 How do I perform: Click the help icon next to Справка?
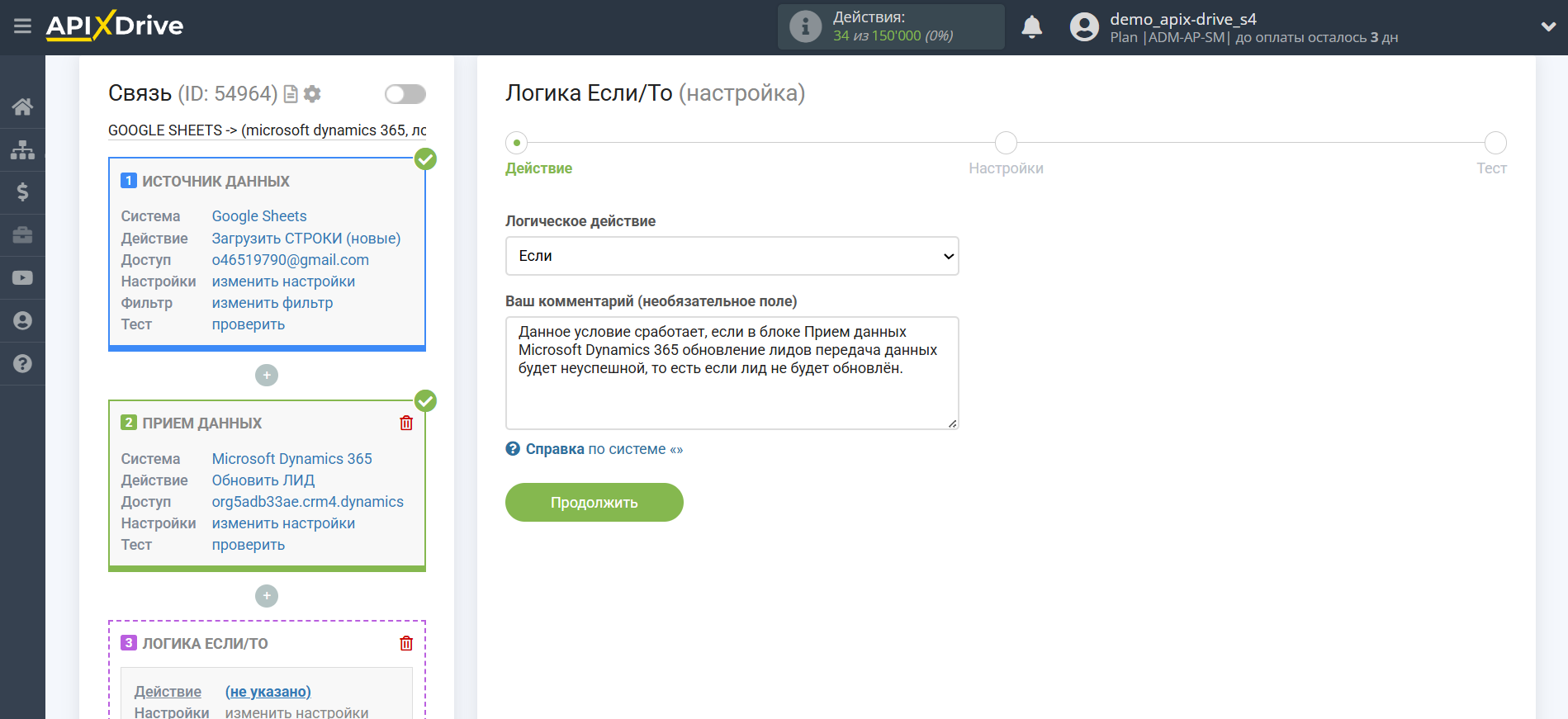click(x=513, y=449)
